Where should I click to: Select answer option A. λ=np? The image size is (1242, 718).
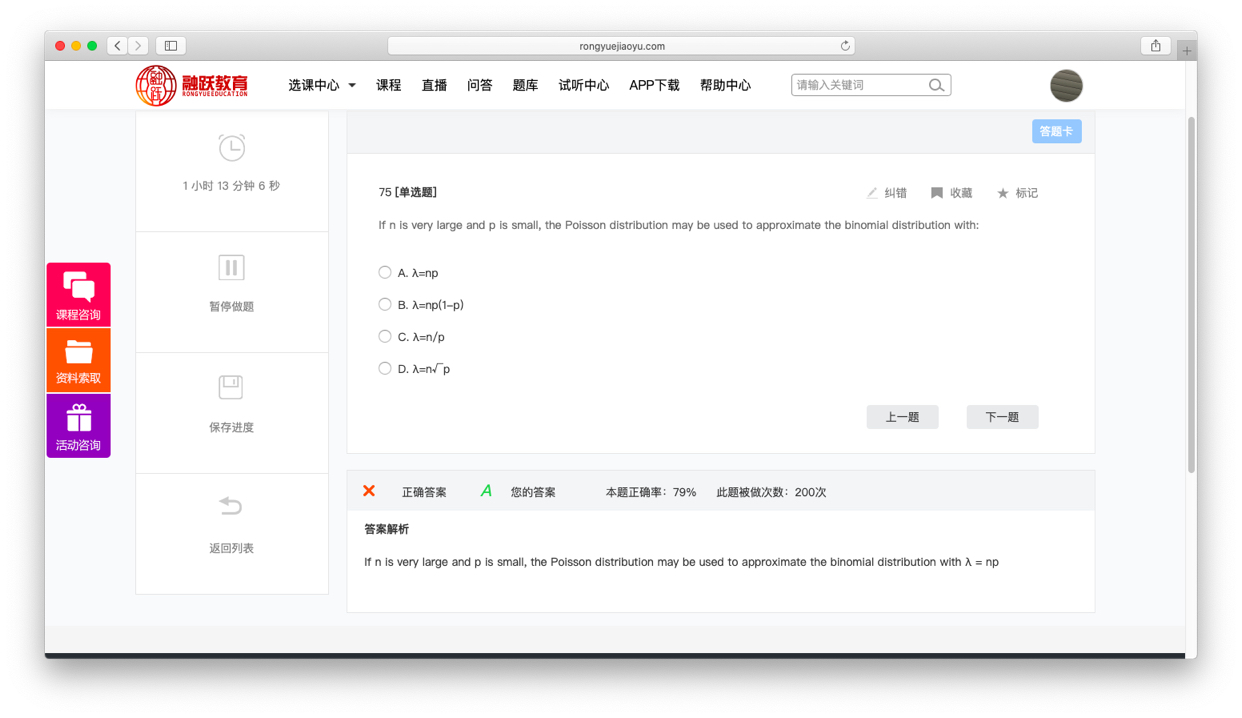(385, 272)
